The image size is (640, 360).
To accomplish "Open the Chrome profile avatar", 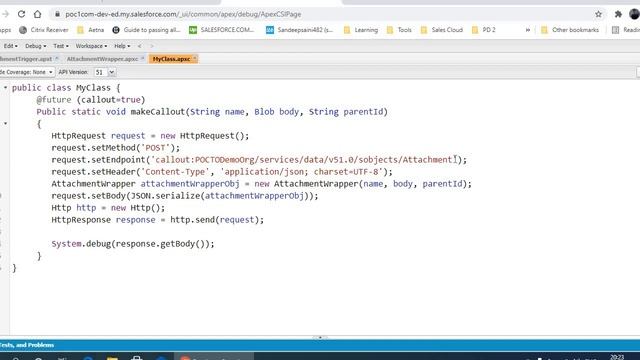I will coord(634,14).
